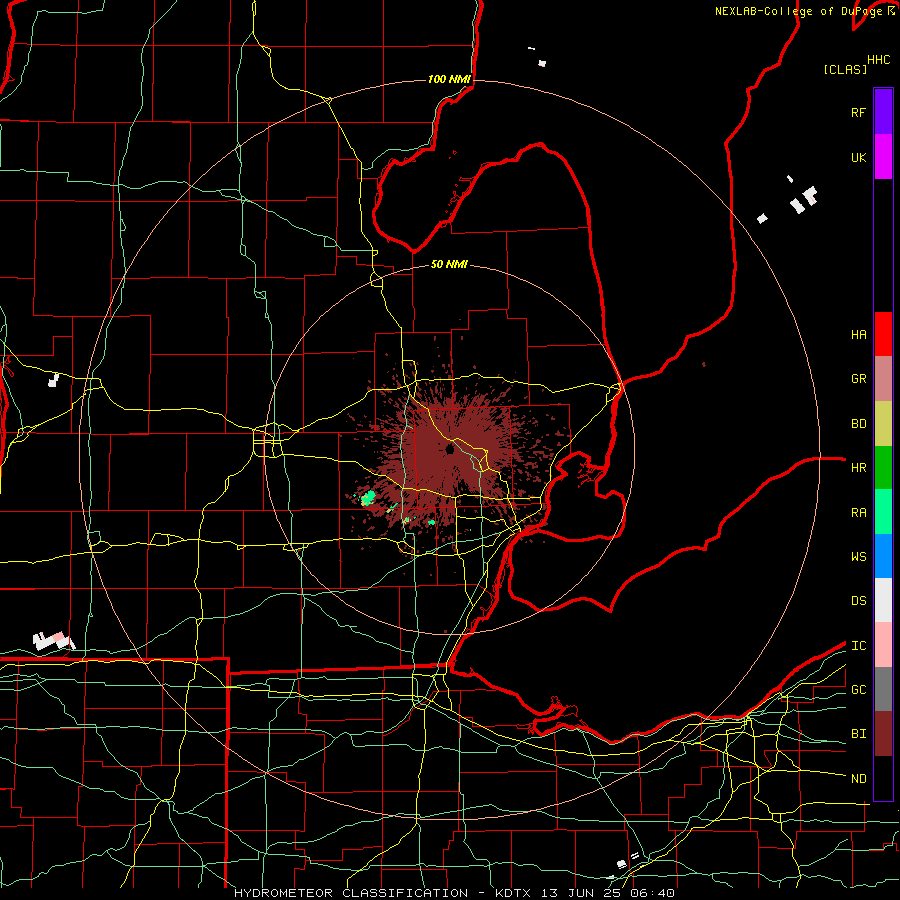Click the purple RF legend color swatch

pyautogui.click(x=883, y=112)
